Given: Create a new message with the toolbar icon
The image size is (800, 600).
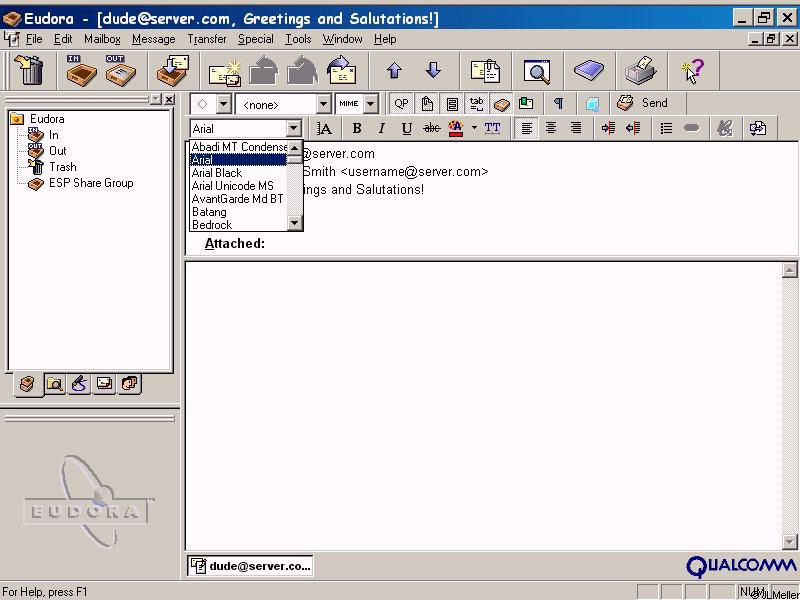Looking at the screenshot, I should 224,72.
